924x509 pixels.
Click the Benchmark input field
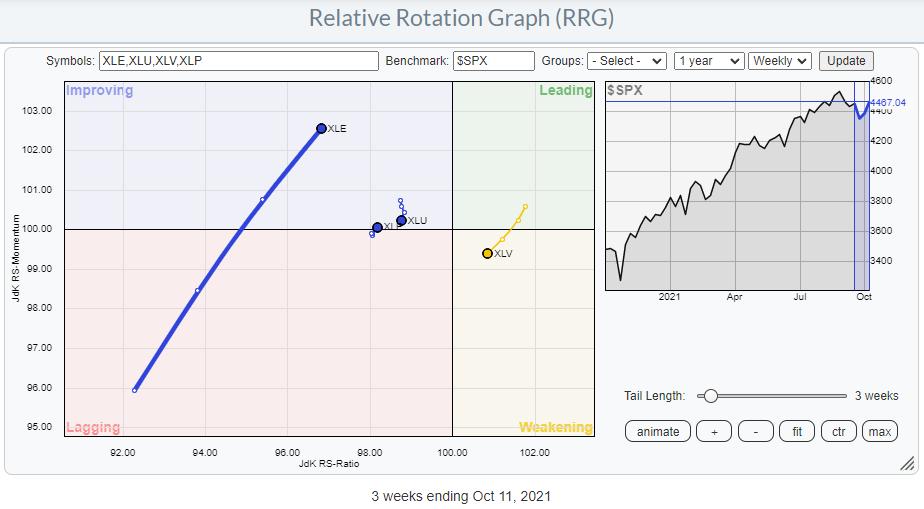[x=493, y=61]
